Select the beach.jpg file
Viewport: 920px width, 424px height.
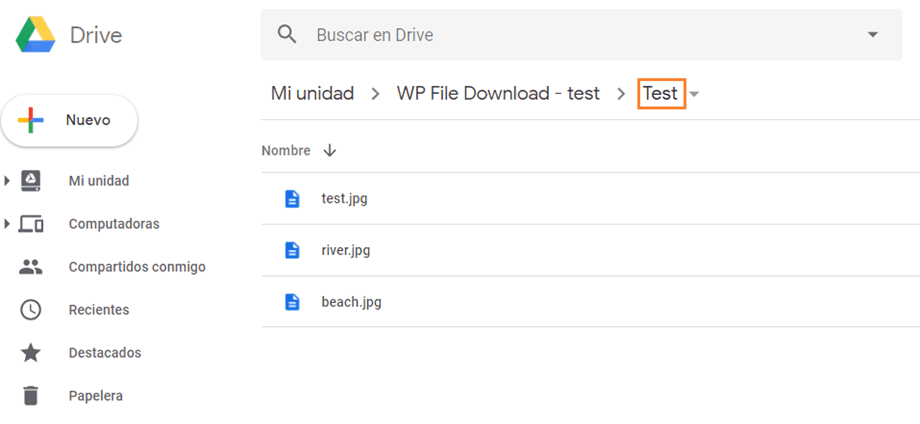[351, 302]
